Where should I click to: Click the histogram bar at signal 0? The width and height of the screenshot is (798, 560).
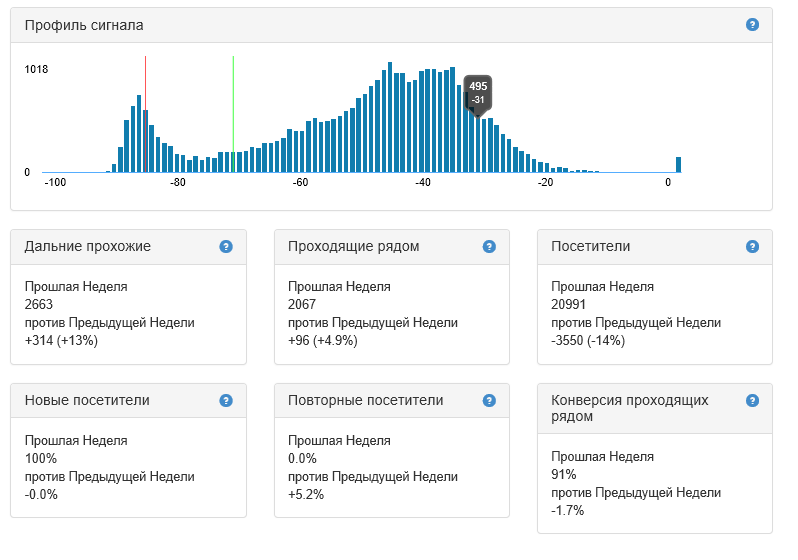point(678,165)
